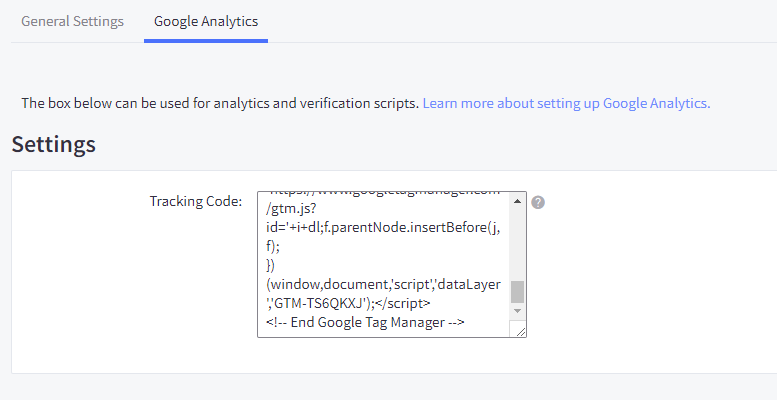777x400 pixels.
Task: Click the Settings heading
Action: [54, 144]
